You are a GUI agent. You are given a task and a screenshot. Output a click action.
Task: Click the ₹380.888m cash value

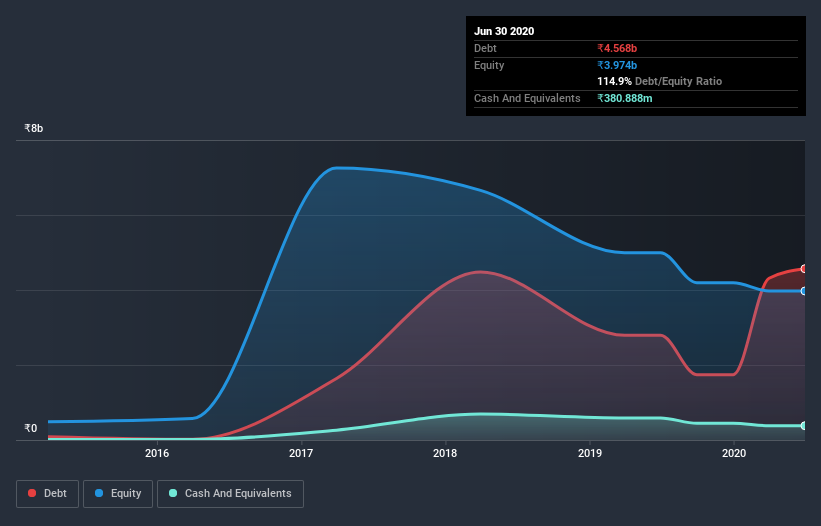click(x=625, y=98)
